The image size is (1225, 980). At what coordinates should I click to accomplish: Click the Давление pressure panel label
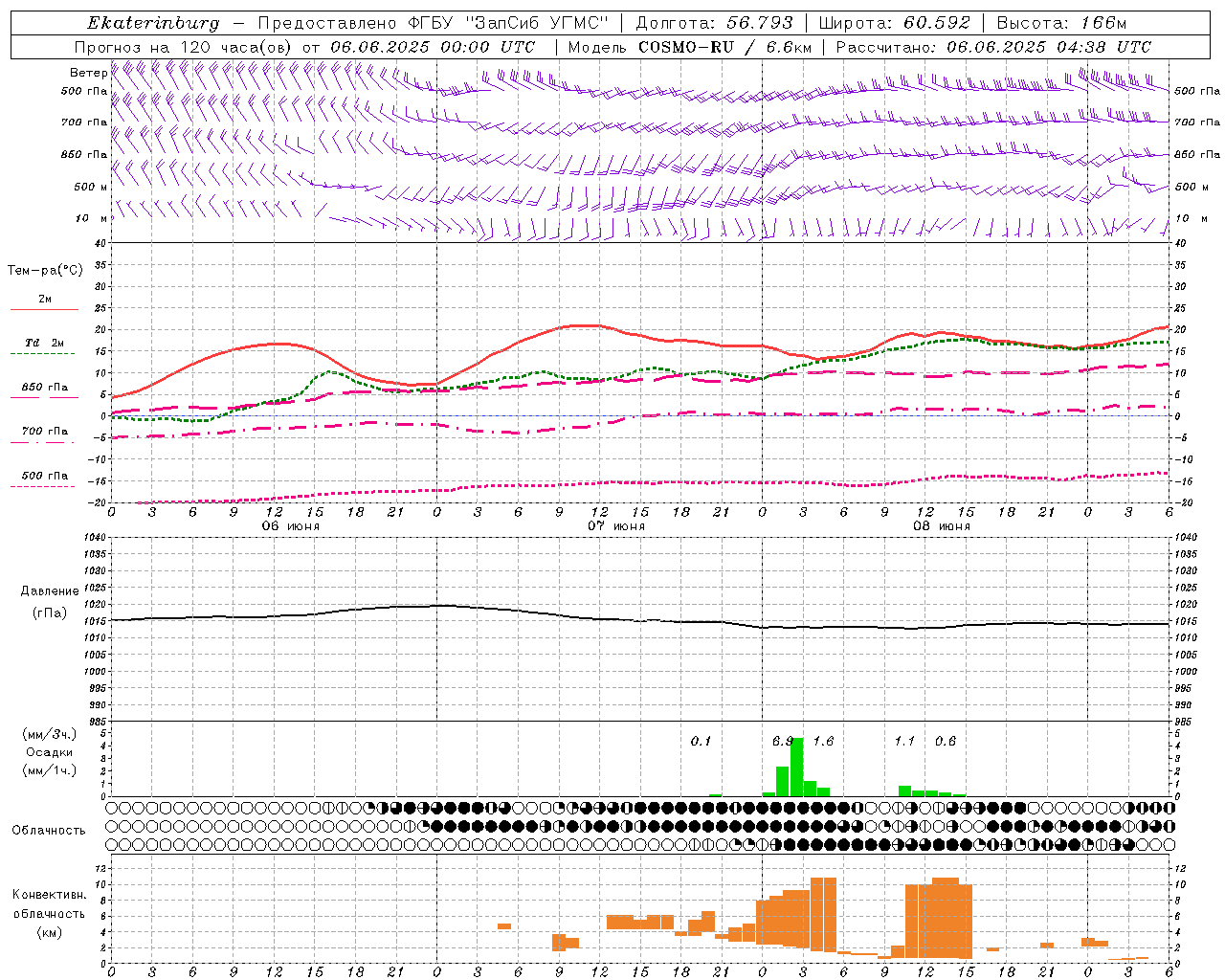pyautogui.click(x=50, y=591)
